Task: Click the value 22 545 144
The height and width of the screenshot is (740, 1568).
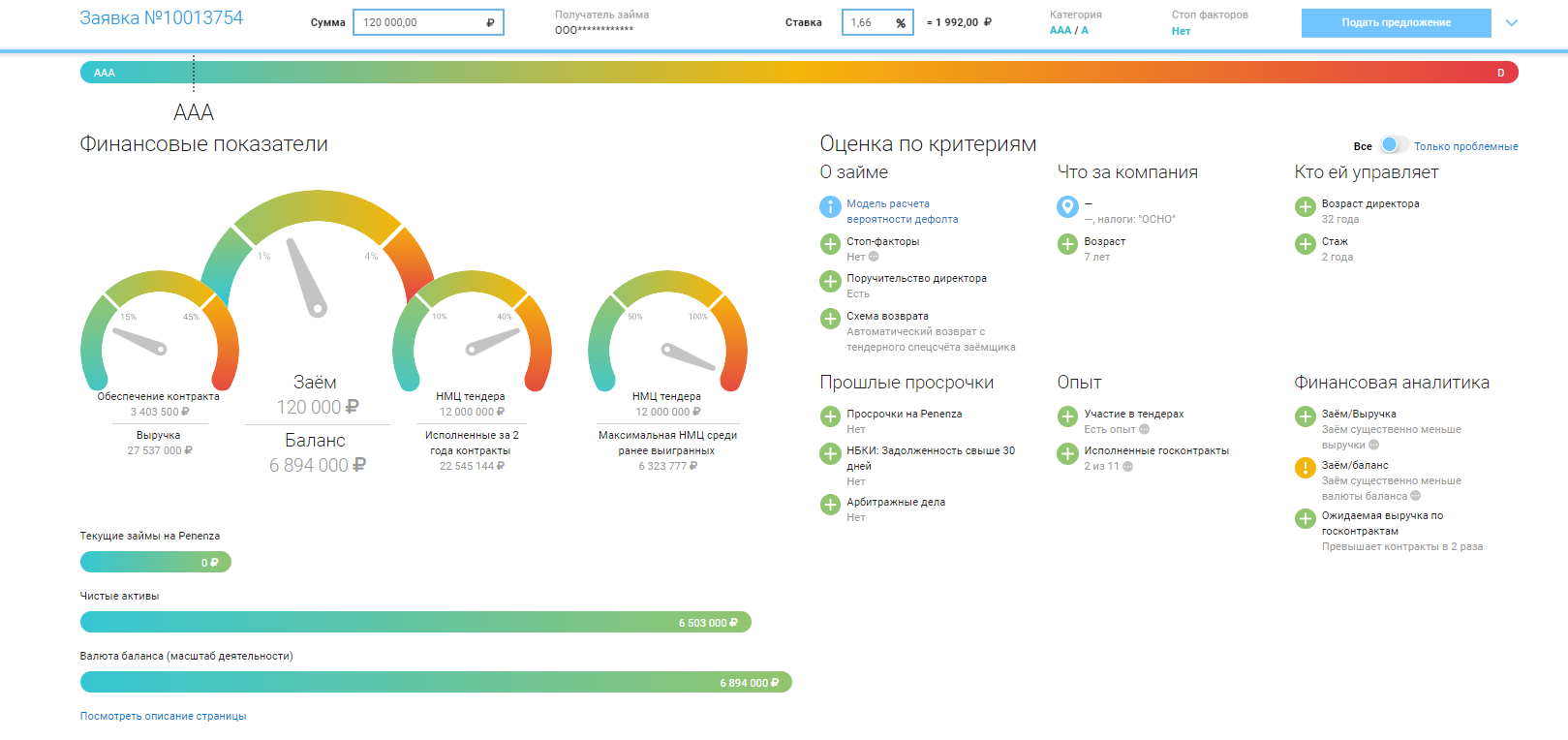Action: (472, 466)
